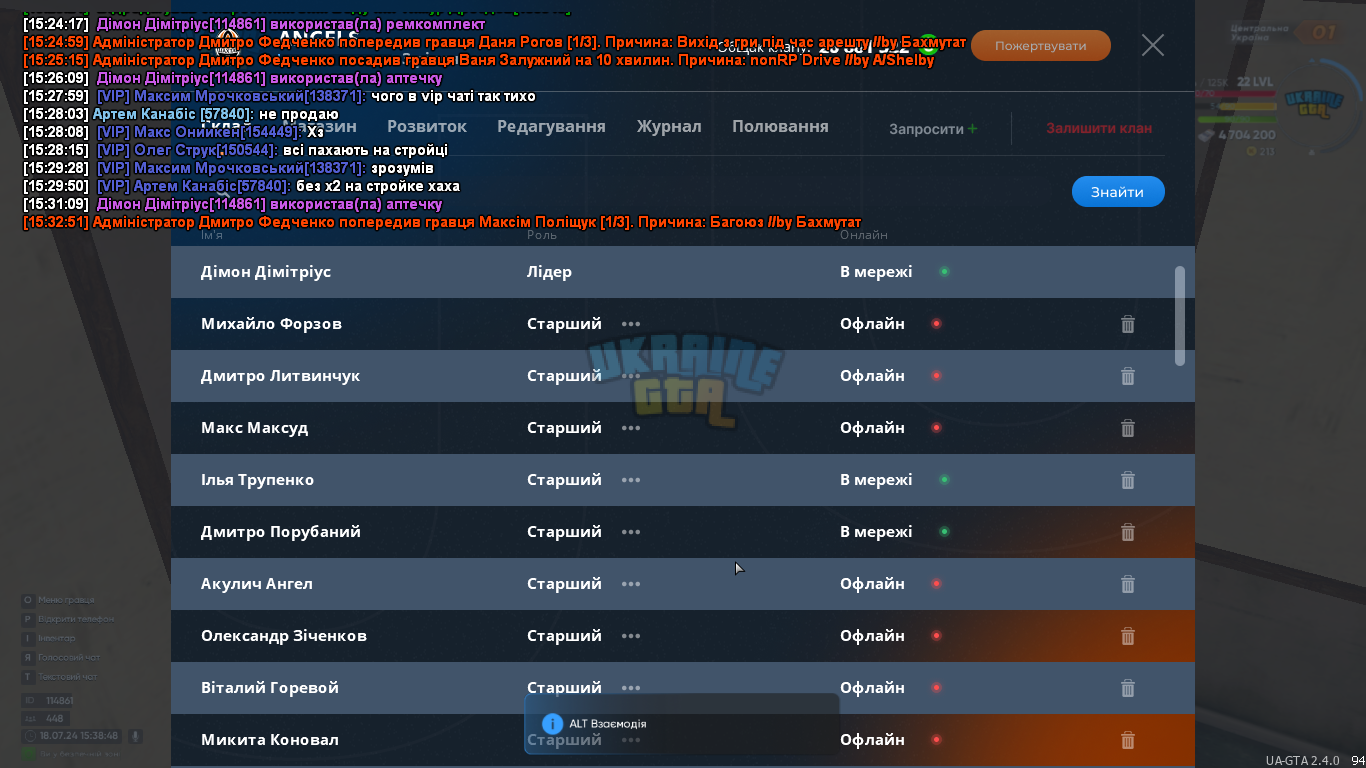The width and height of the screenshot is (1366, 768).
Task: Close the clan window with X
Action: point(1153,45)
